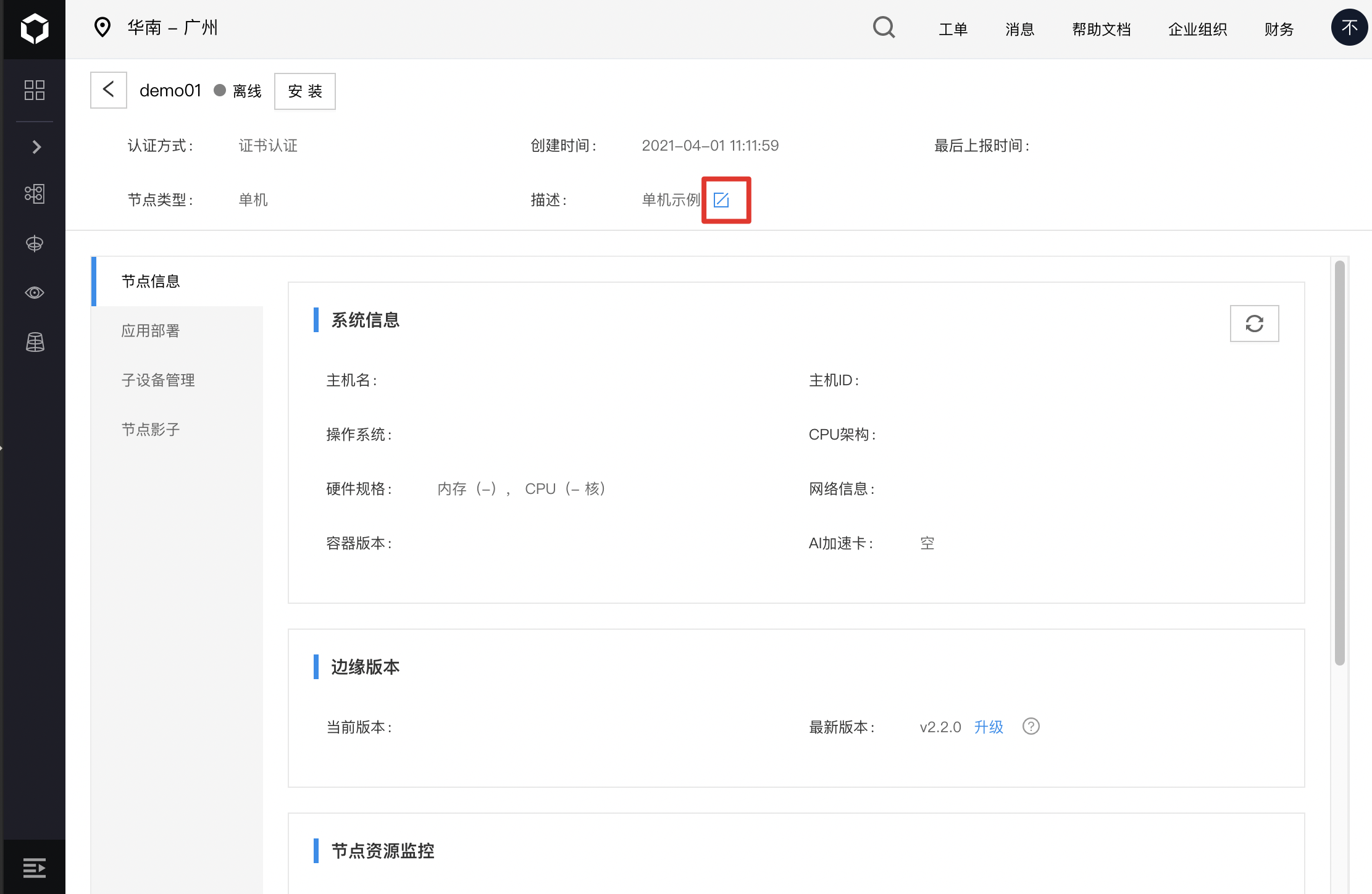Click the node name demo01
The width and height of the screenshot is (1372, 894).
point(170,91)
